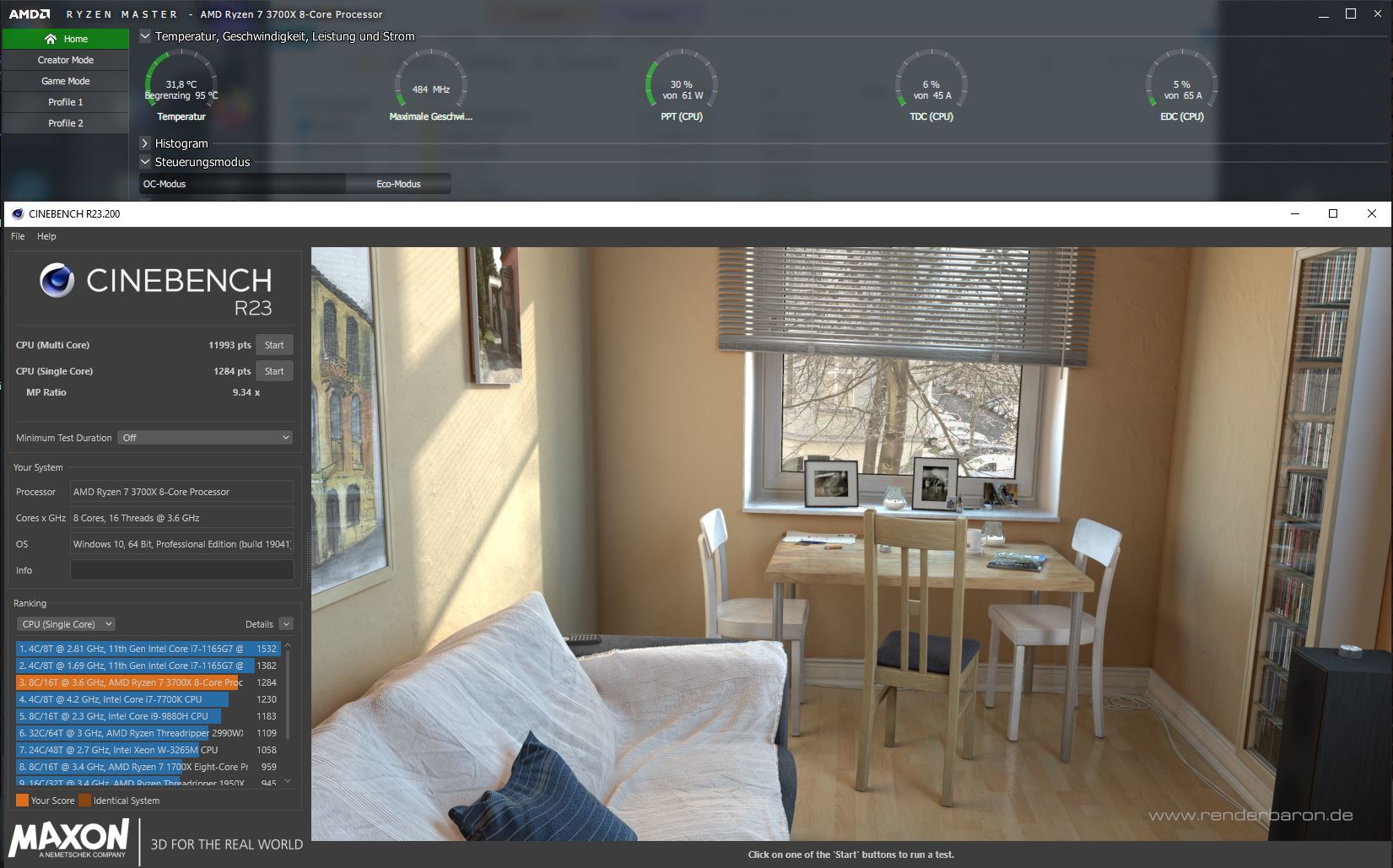The height and width of the screenshot is (868, 1393).
Task: Open the CPU (Single Core) ranking dropdown
Action: tap(66, 624)
